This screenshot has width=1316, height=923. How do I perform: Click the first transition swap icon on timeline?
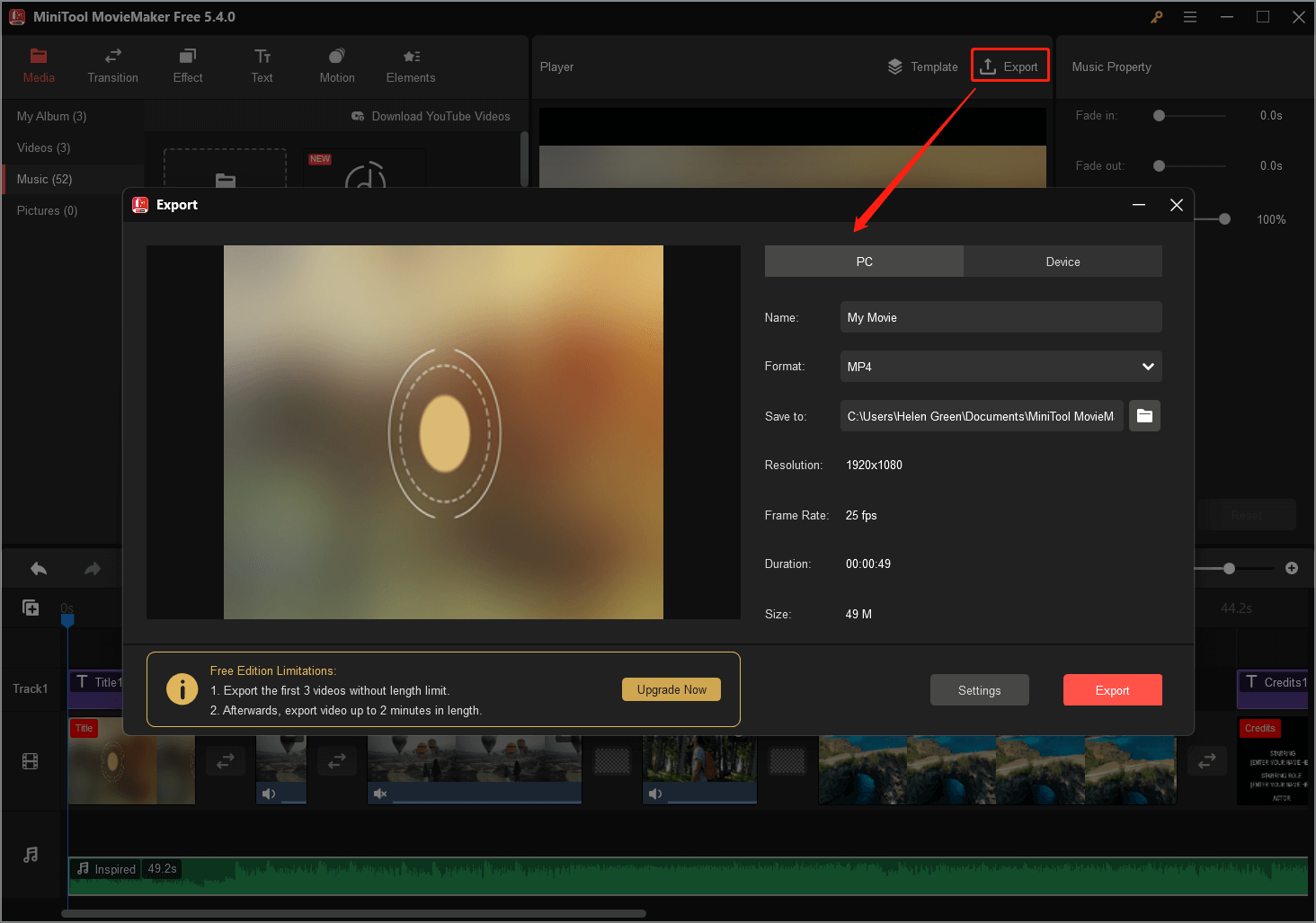(x=226, y=761)
